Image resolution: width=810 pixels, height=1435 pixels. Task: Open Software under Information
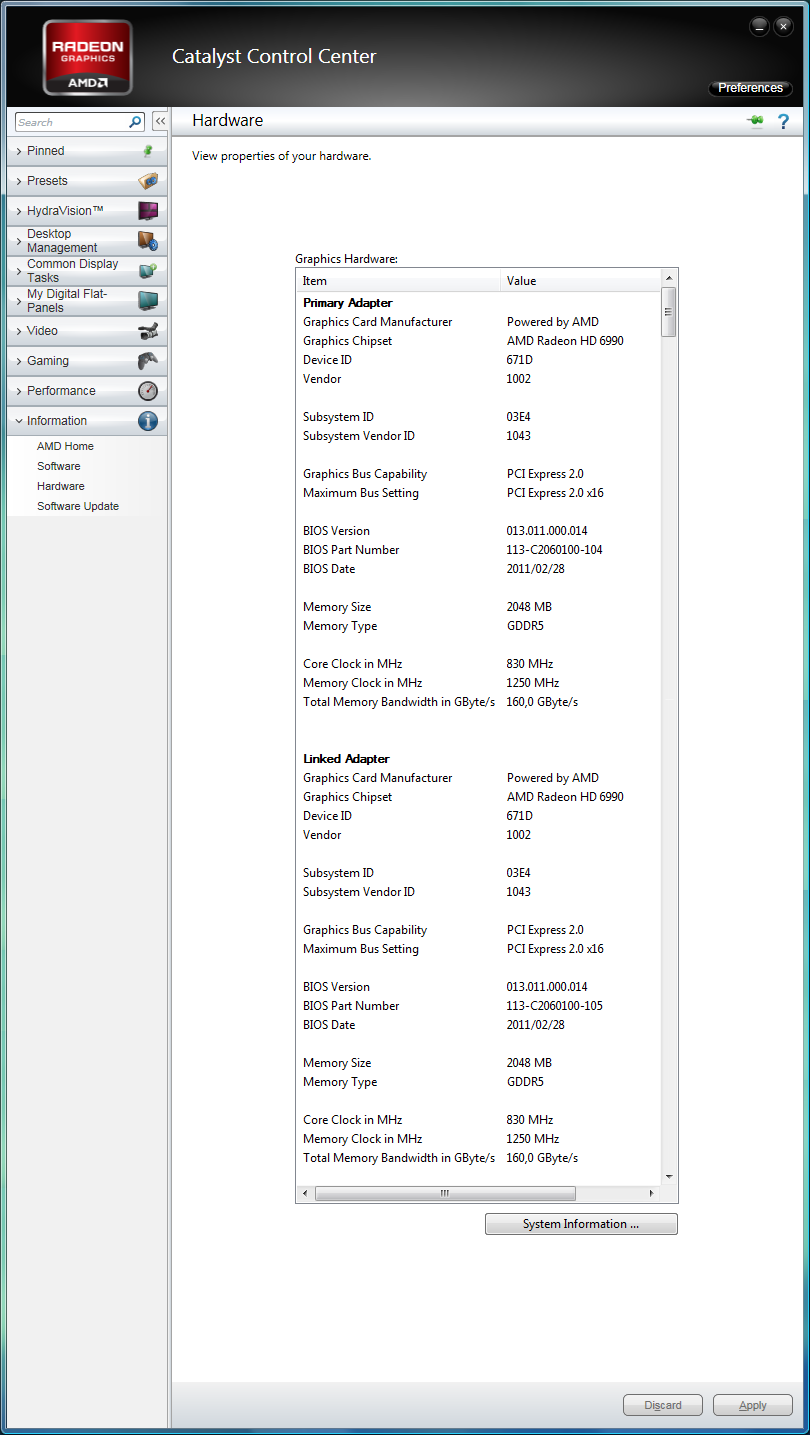click(59, 466)
